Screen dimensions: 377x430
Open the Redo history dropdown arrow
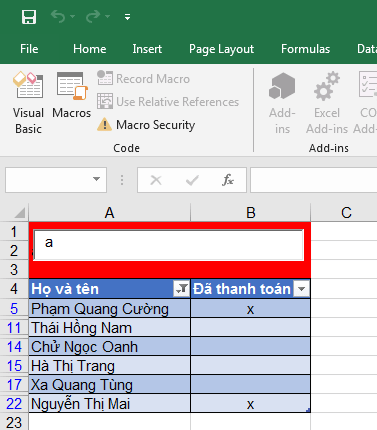tap(107, 16)
